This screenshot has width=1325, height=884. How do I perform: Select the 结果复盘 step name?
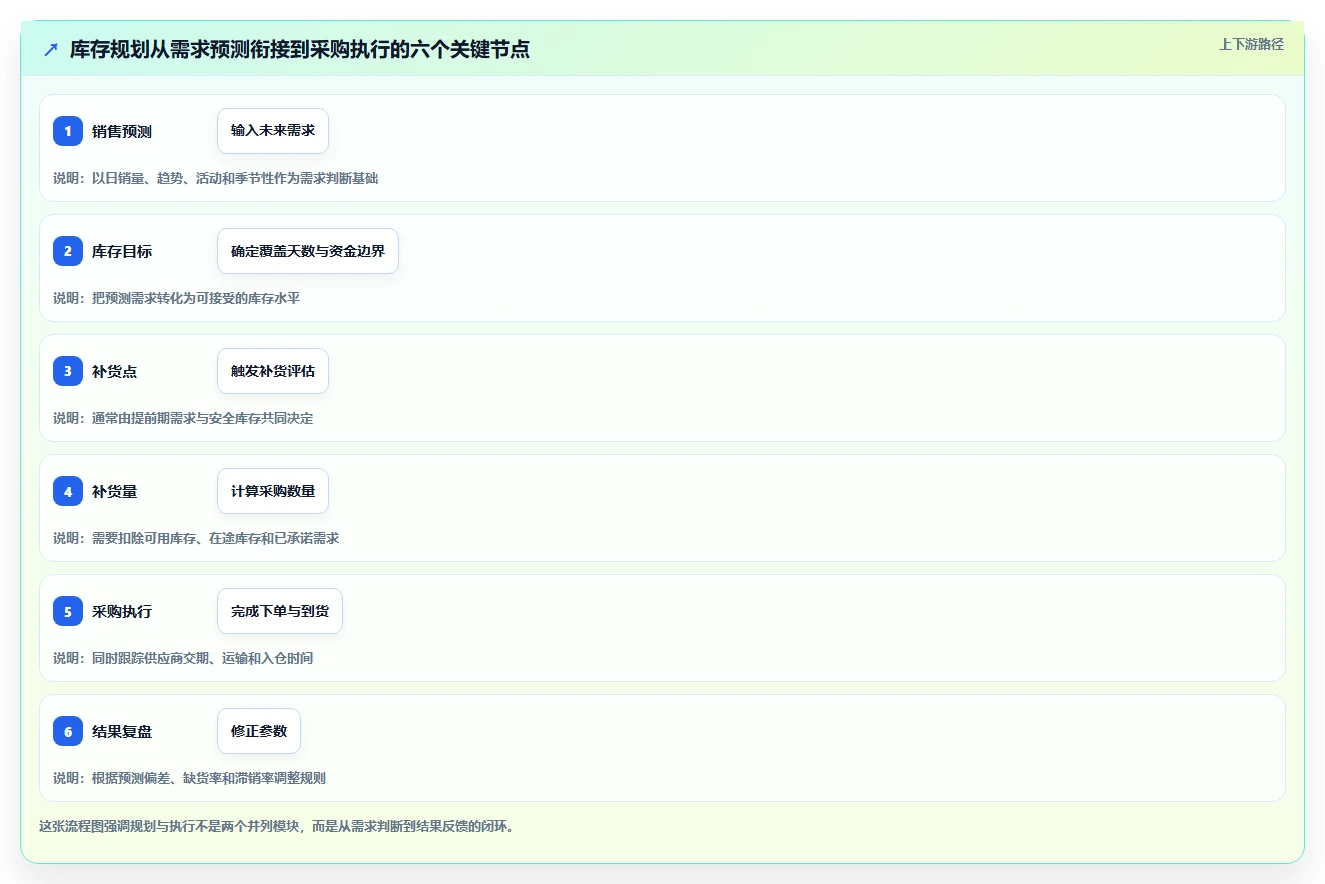pyautogui.click(x=122, y=731)
